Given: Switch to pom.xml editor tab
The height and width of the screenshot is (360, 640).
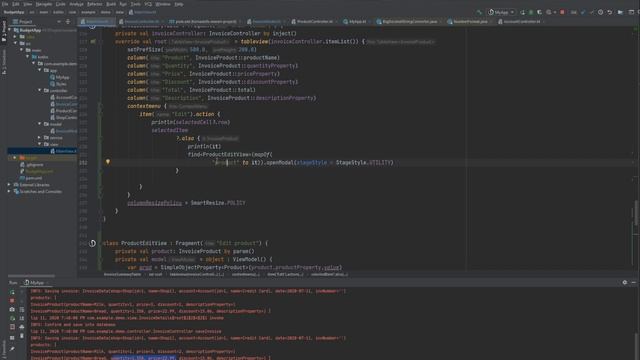Looking at the screenshot, I should [205, 22].
